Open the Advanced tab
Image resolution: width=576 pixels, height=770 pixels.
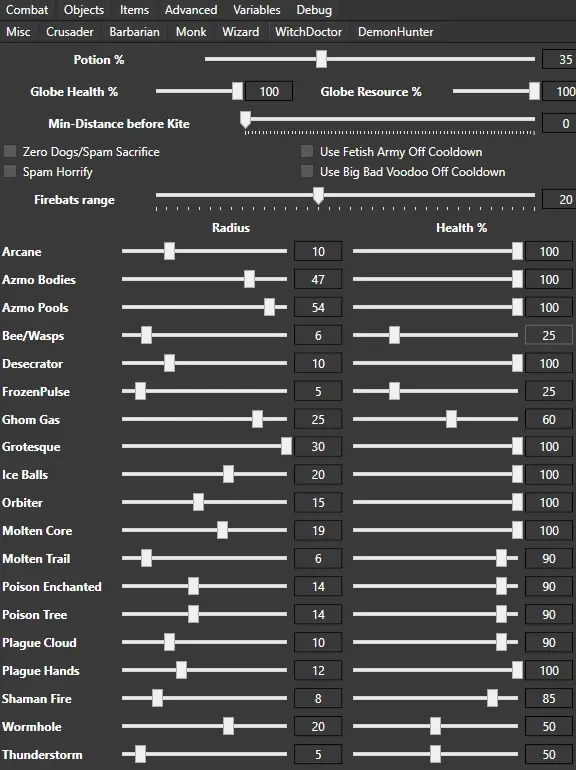click(x=191, y=10)
